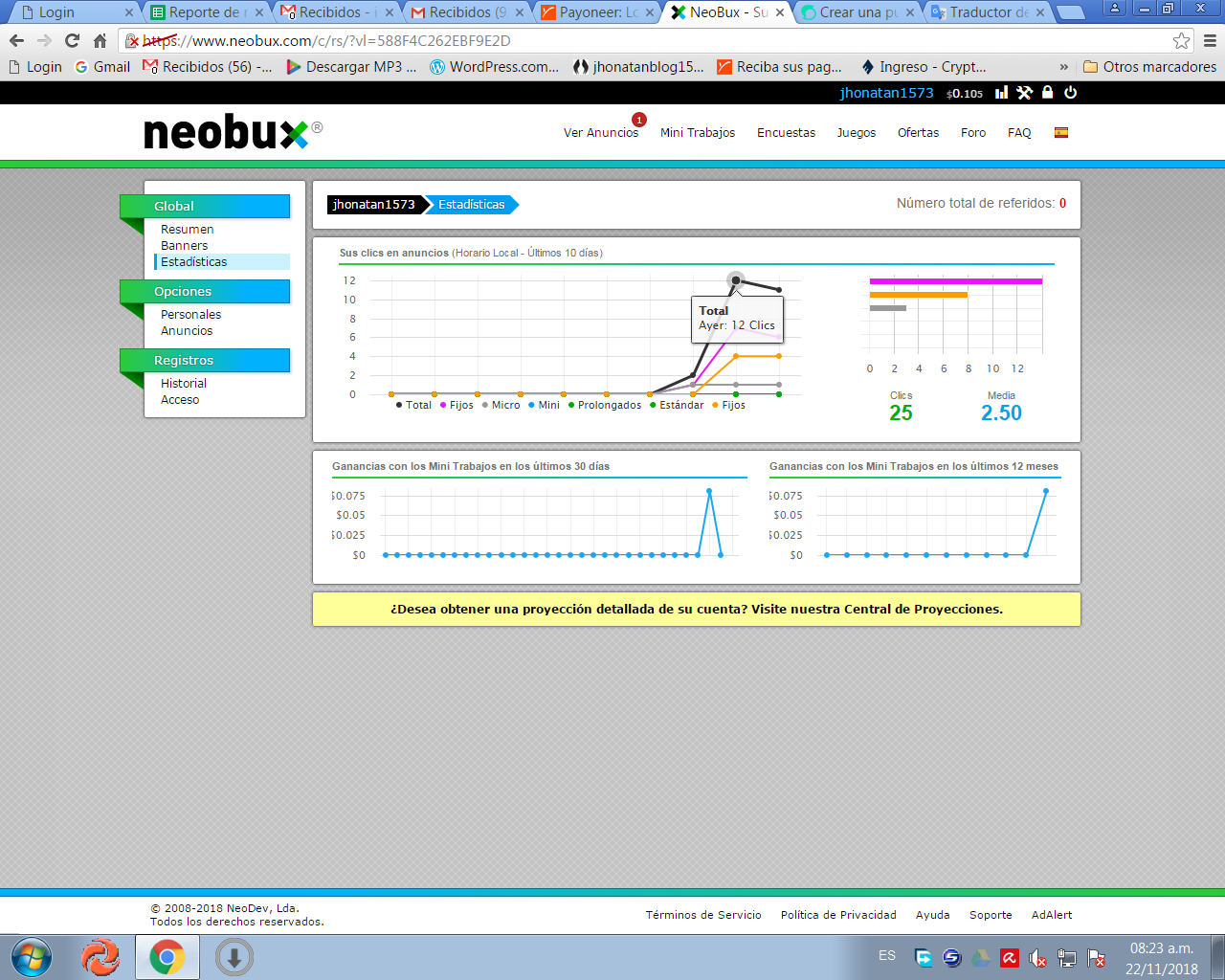Click the power logout icon
The height and width of the screenshot is (980, 1225).
[x=1070, y=93]
